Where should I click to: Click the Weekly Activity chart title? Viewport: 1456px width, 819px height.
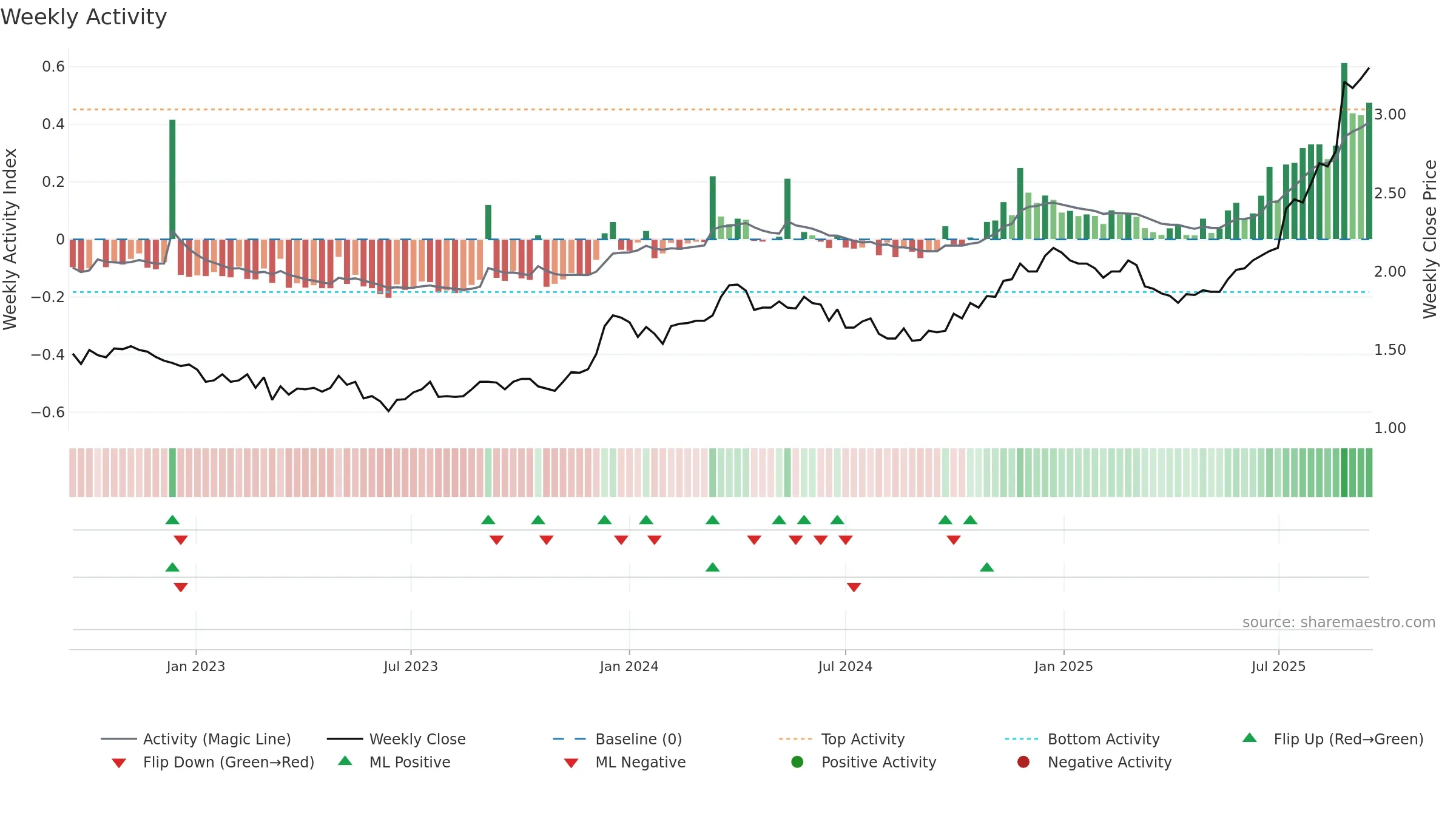pos(84,17)
